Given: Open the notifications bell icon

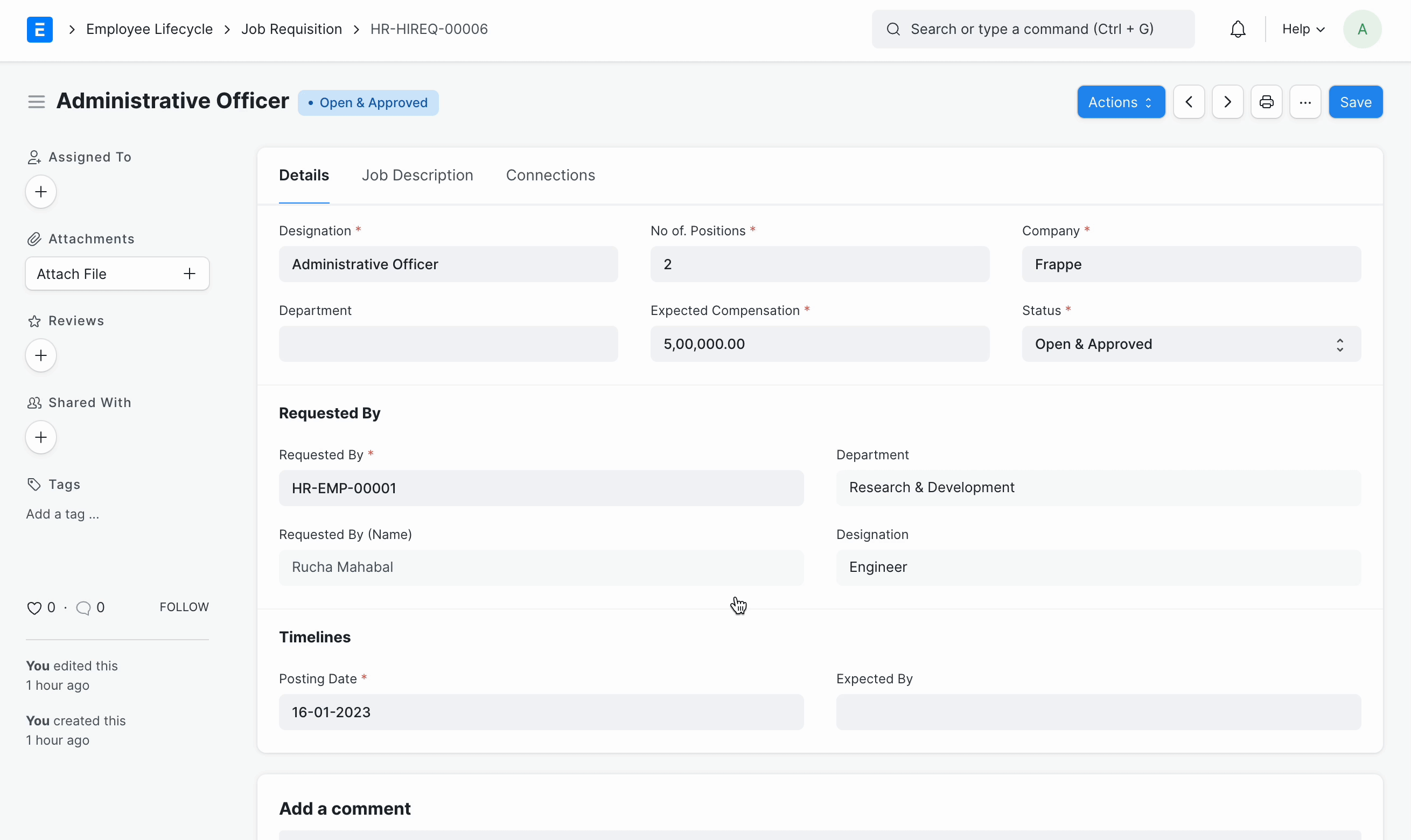Looking at the screenshot, I should 1238,29.
